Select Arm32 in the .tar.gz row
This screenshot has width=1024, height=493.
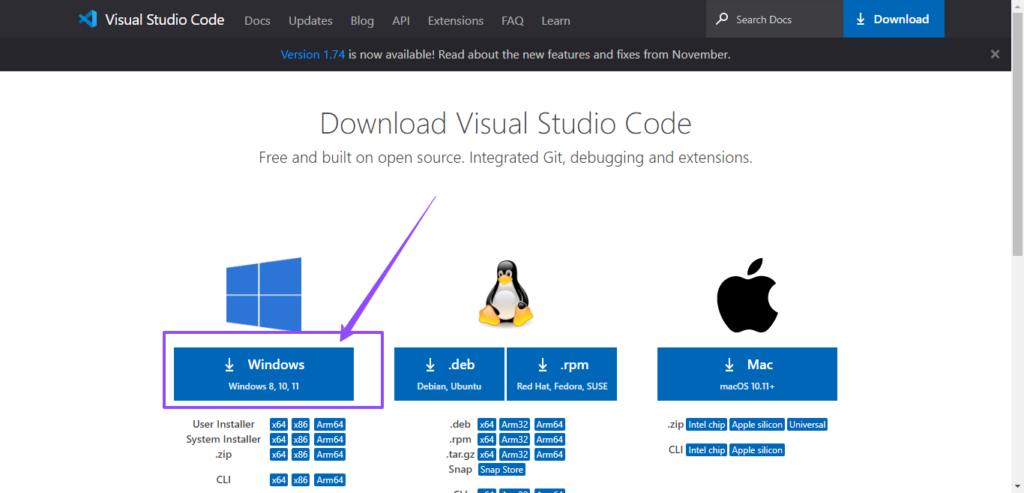515,454
